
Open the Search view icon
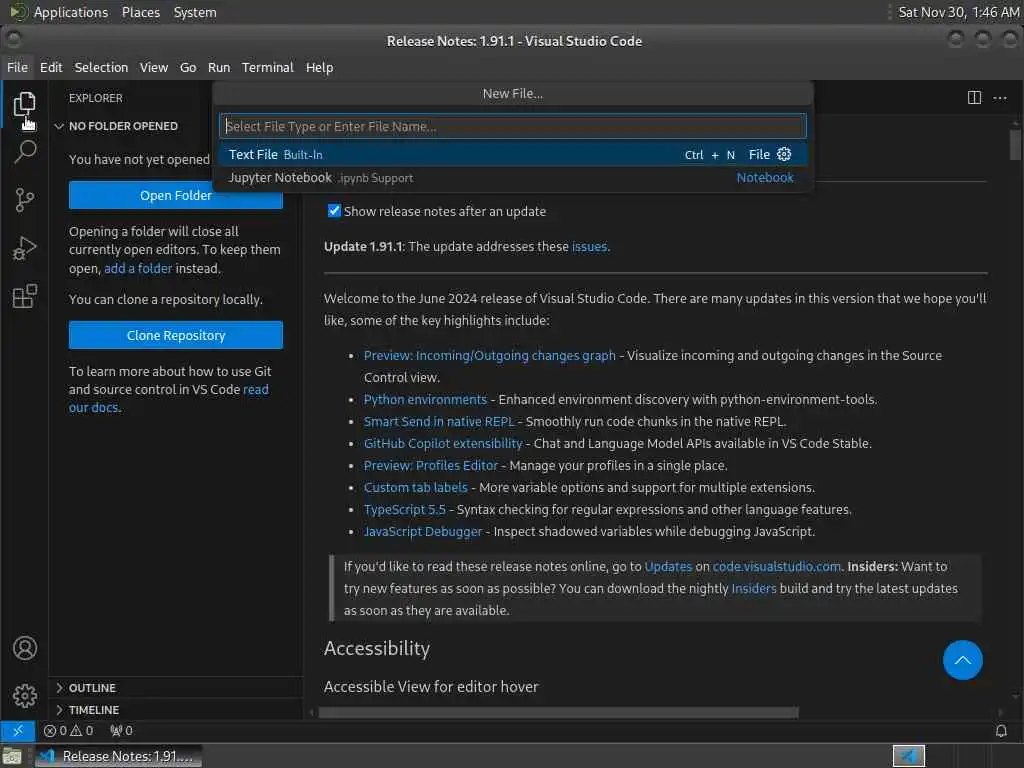click(x=24, y=152)
